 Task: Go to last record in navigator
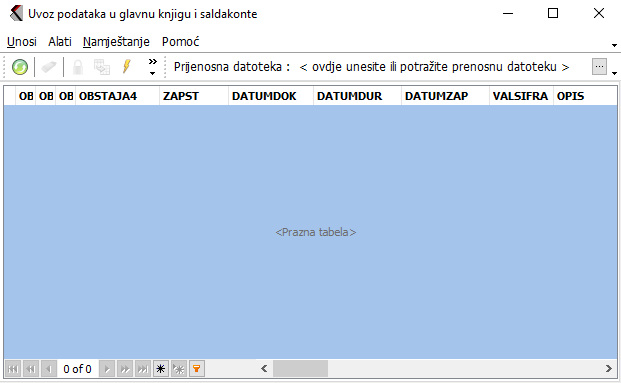(x=143, y=369)
